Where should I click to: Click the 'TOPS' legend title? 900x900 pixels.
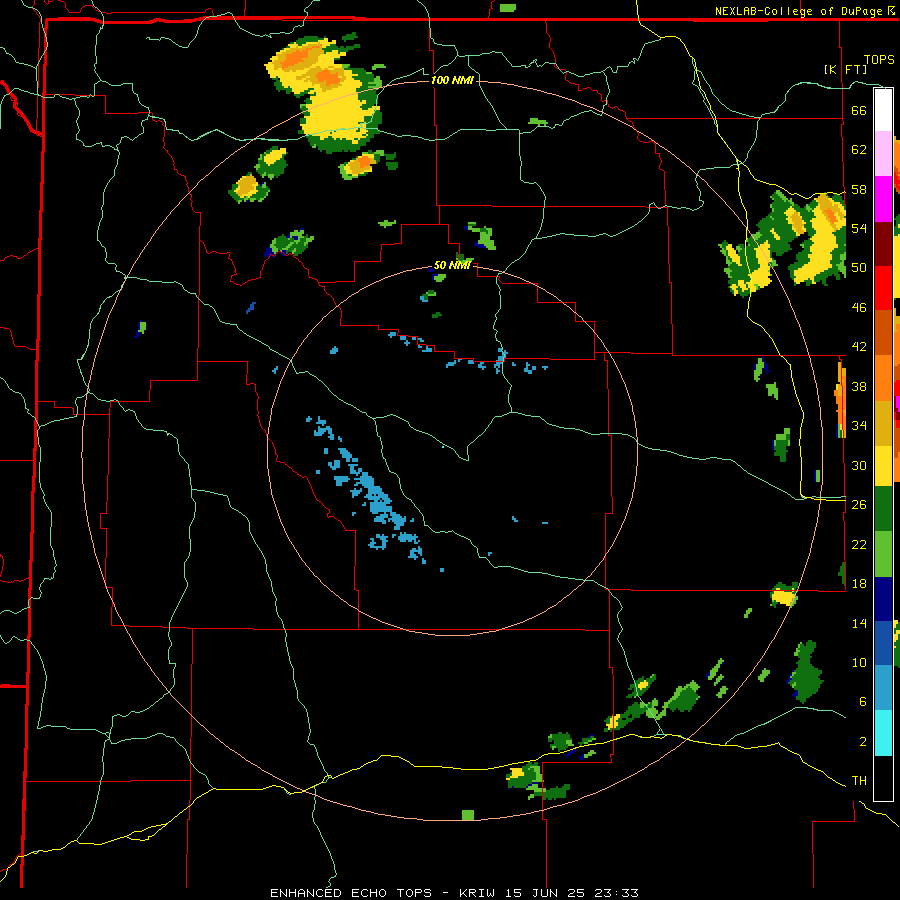click(x=879, y=59)
